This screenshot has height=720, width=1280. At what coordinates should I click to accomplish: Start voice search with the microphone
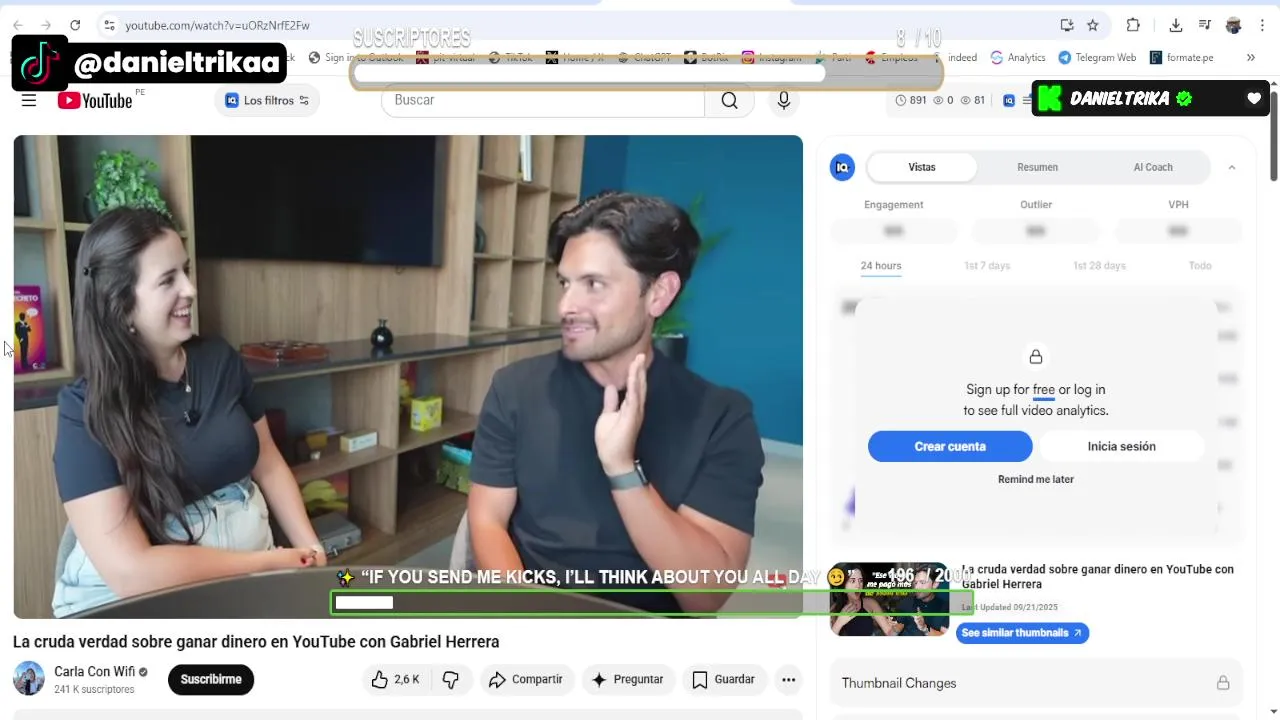[x=784, y=100]
